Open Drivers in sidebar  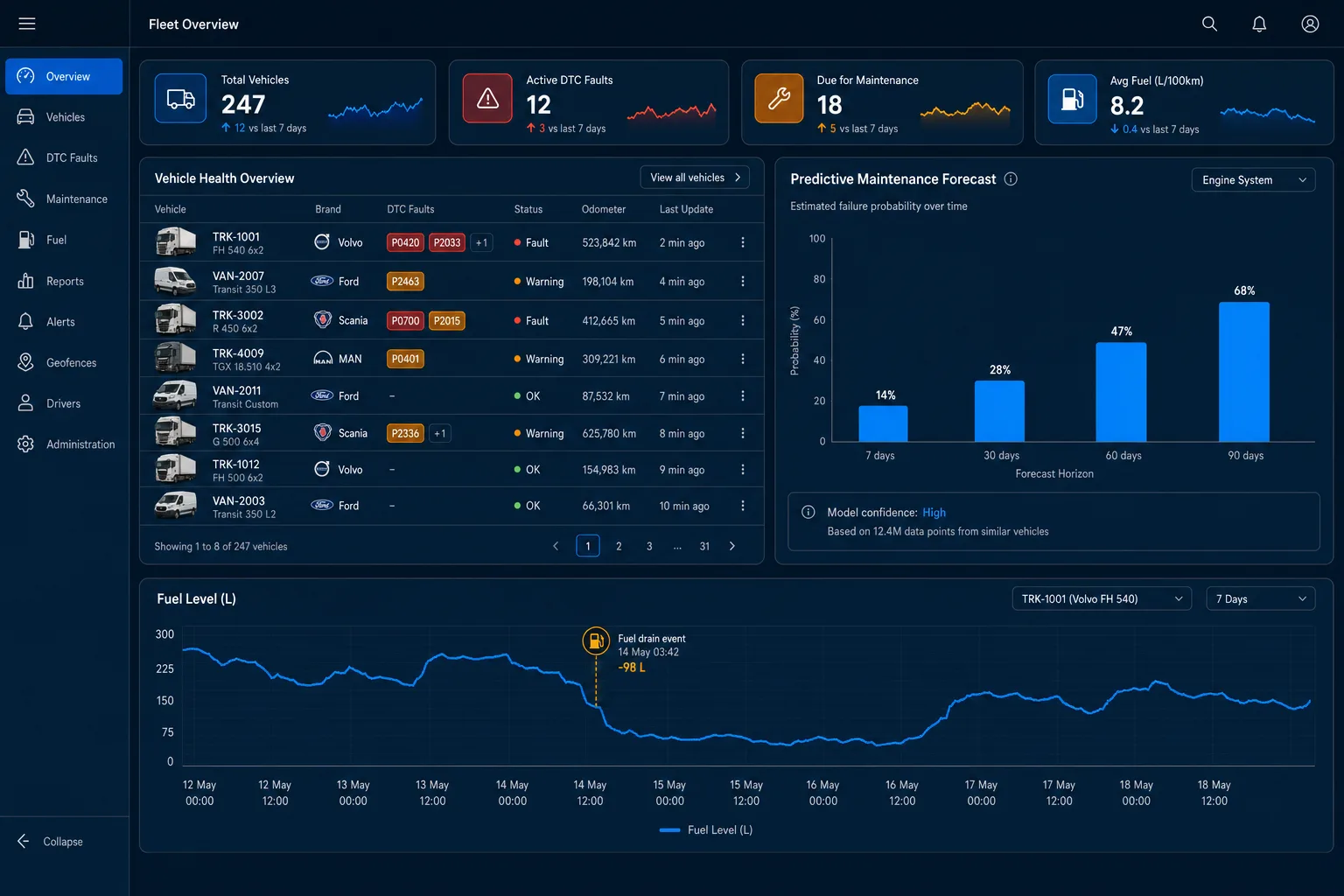click(x=64, y=403)
